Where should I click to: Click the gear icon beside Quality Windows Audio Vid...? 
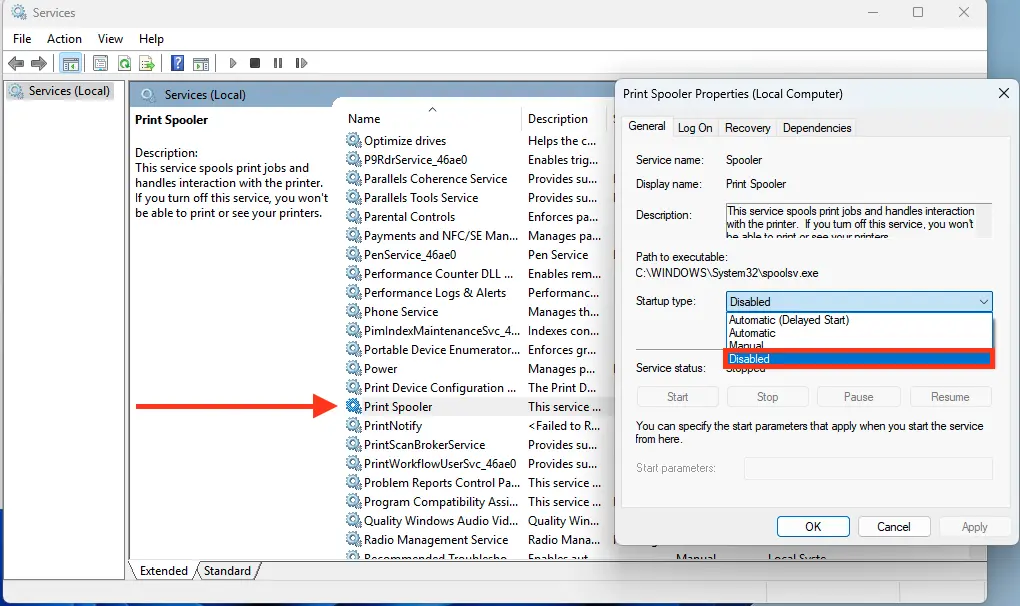[x=353, y=521]
